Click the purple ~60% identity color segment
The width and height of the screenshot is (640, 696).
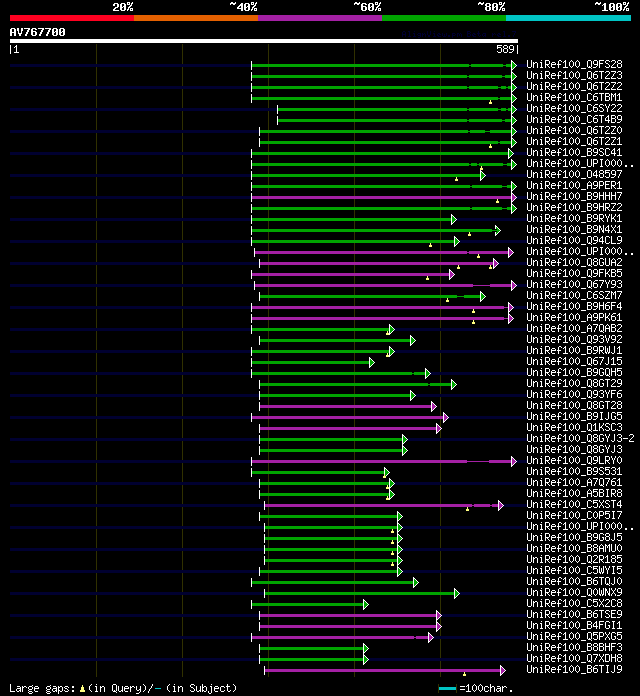(x=320, y=18)
